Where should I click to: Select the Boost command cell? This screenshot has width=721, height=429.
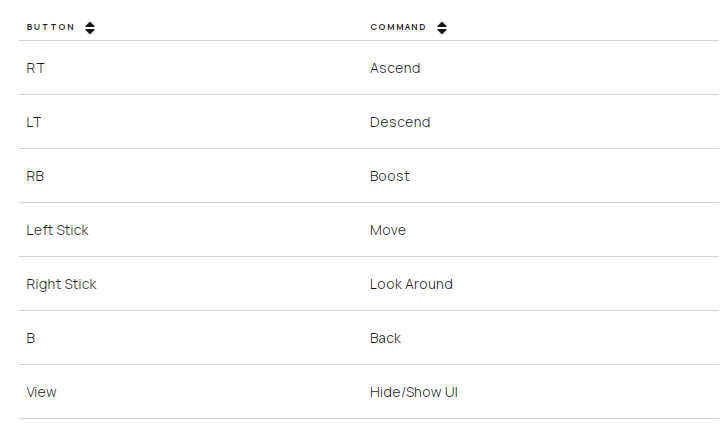pos(389,176)
